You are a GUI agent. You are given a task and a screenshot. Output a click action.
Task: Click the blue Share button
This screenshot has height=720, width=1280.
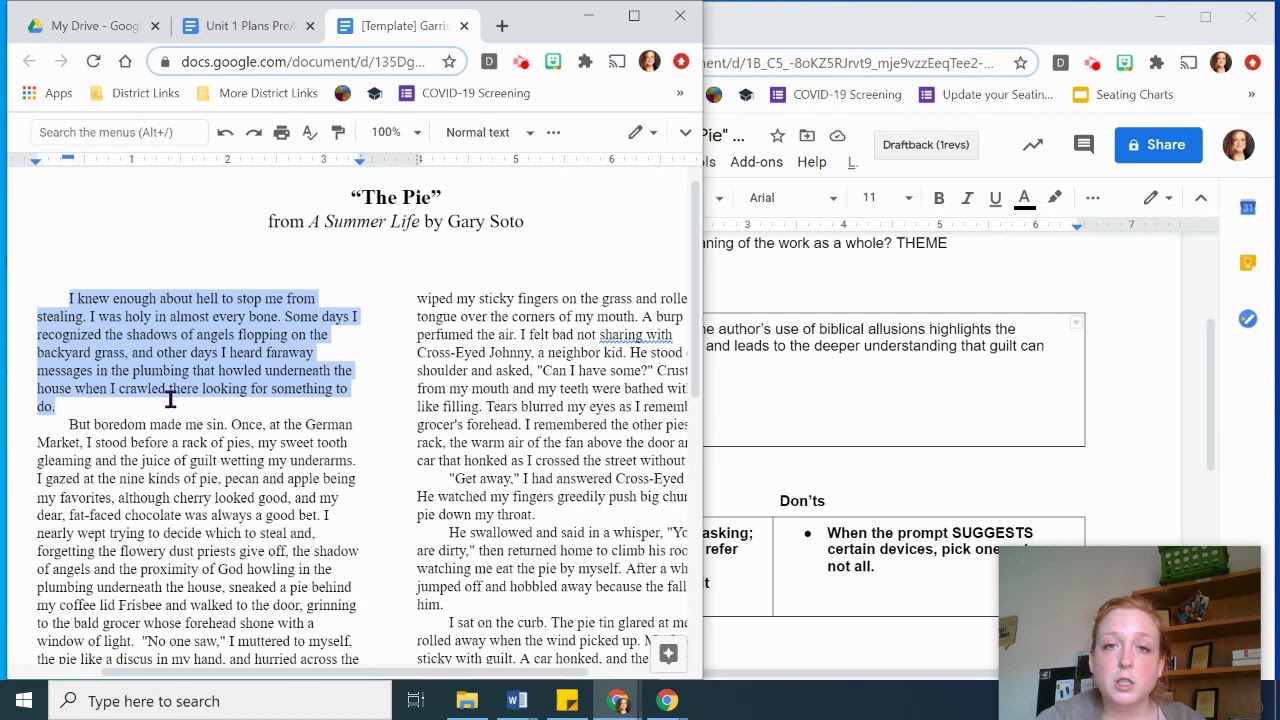[x=1158, y=145]
